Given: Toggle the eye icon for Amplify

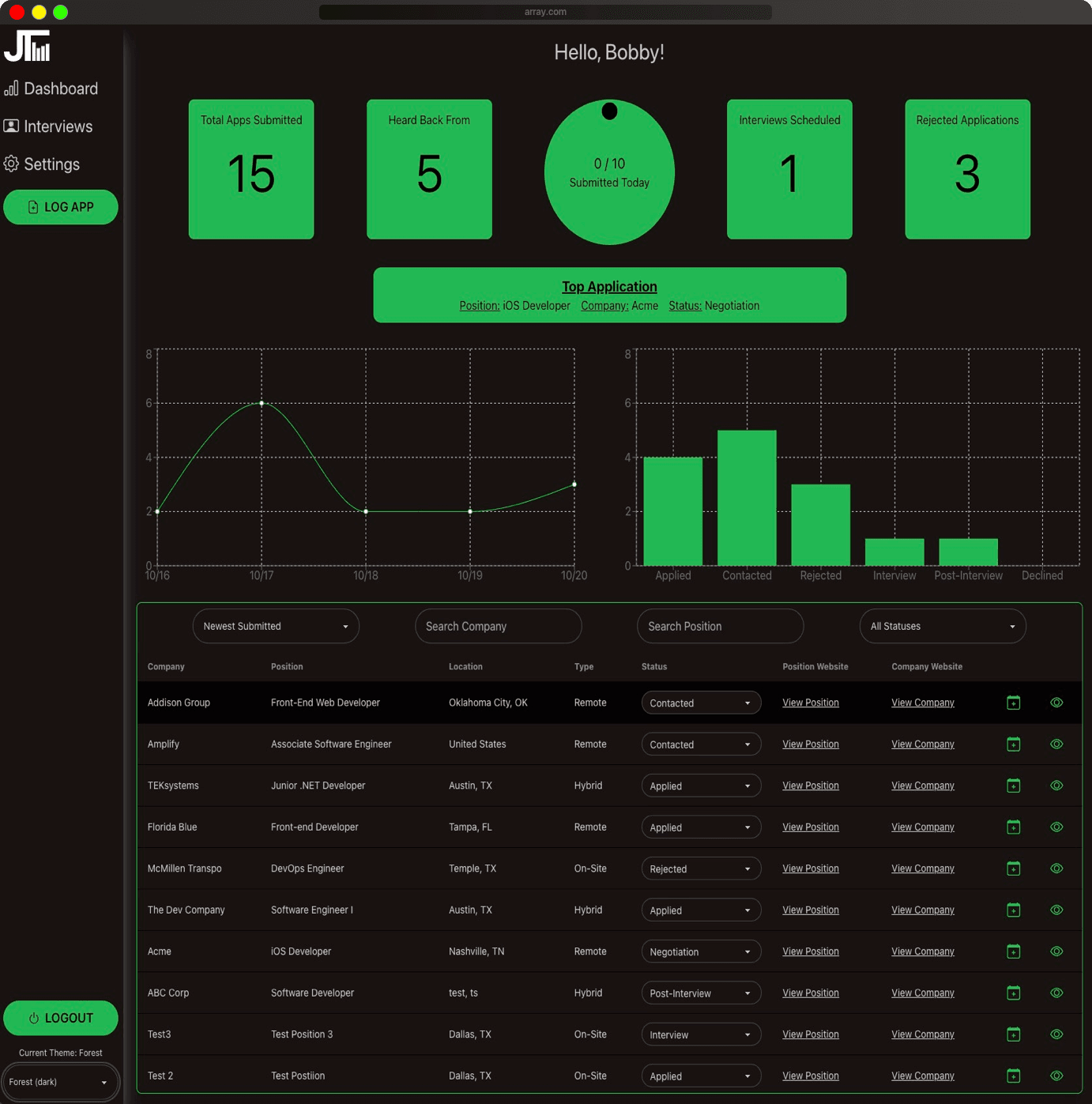Looking at the screenshot, I should coord(1056,744).
